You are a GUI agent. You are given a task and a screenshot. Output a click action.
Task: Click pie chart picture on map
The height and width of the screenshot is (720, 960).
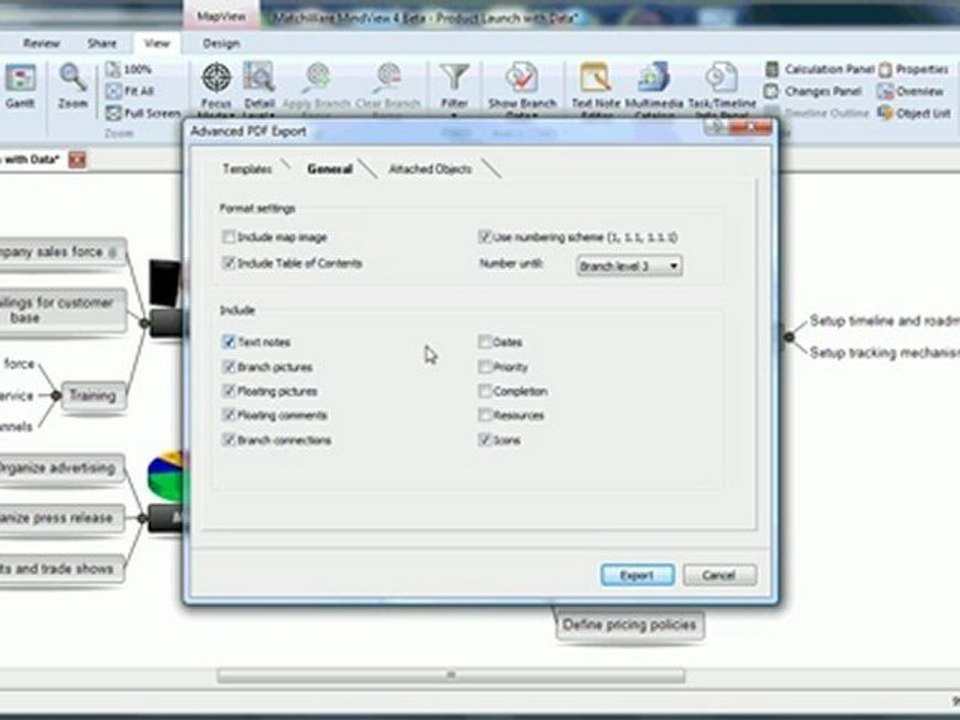166,477
